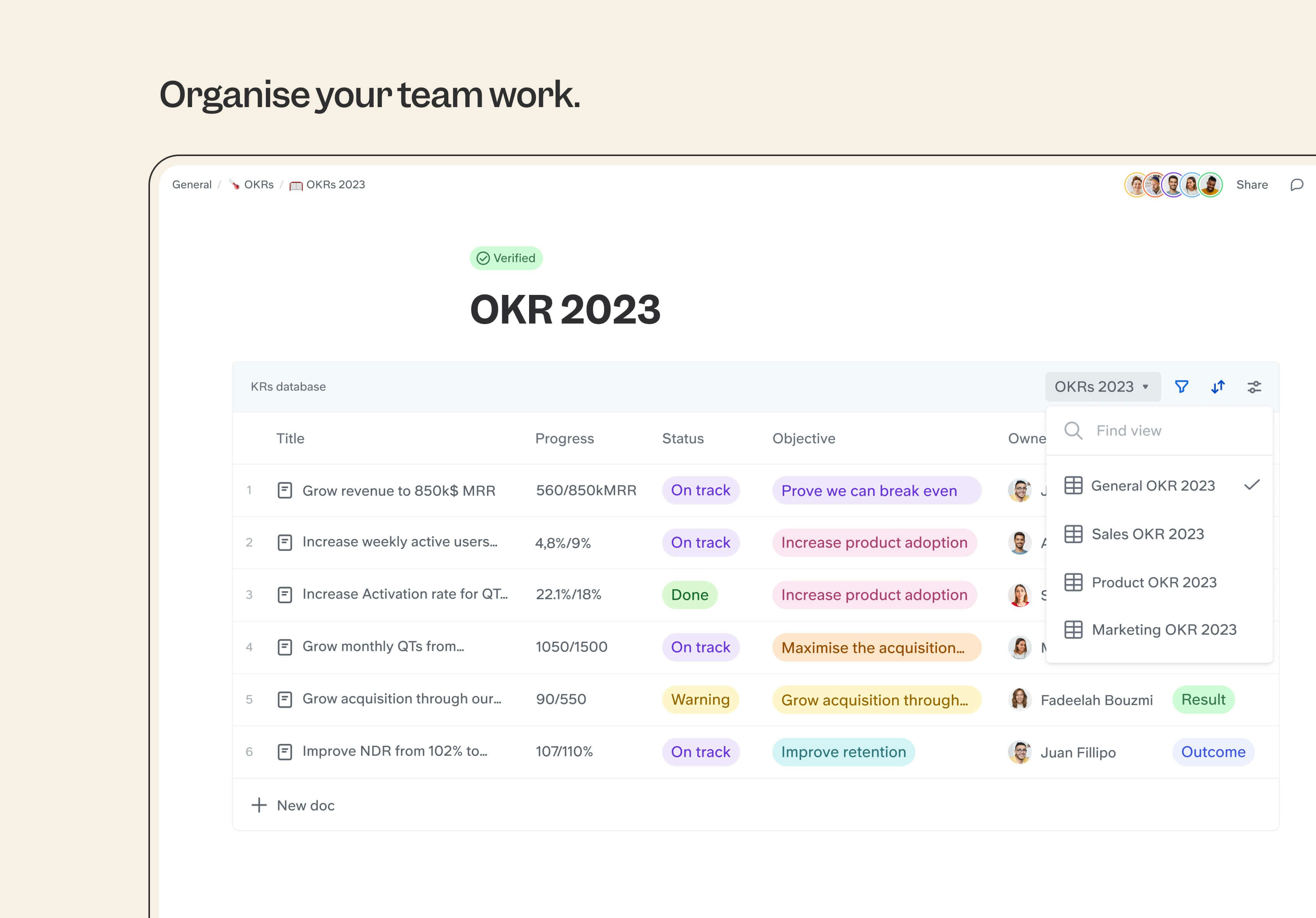Open the comments speech bubble icon
Screen dimensions: 1316x918
1296,184
